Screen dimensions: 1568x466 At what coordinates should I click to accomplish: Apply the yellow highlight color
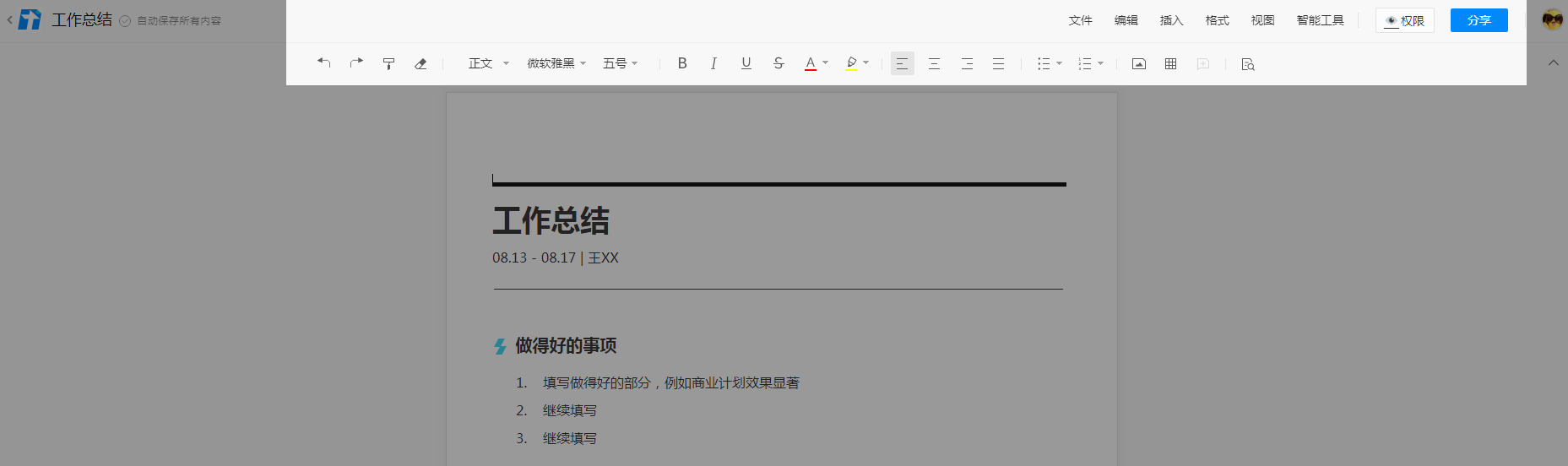click(851, 63)
